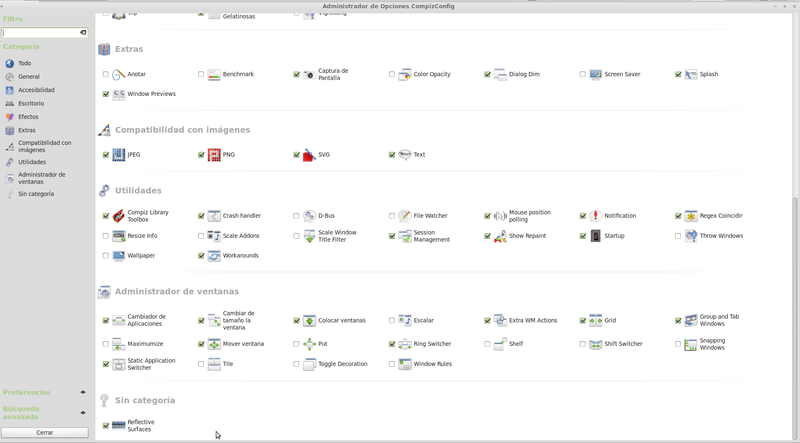
Task: Open the Wallpaper plugin icon
Action: (x=119, y=256)
